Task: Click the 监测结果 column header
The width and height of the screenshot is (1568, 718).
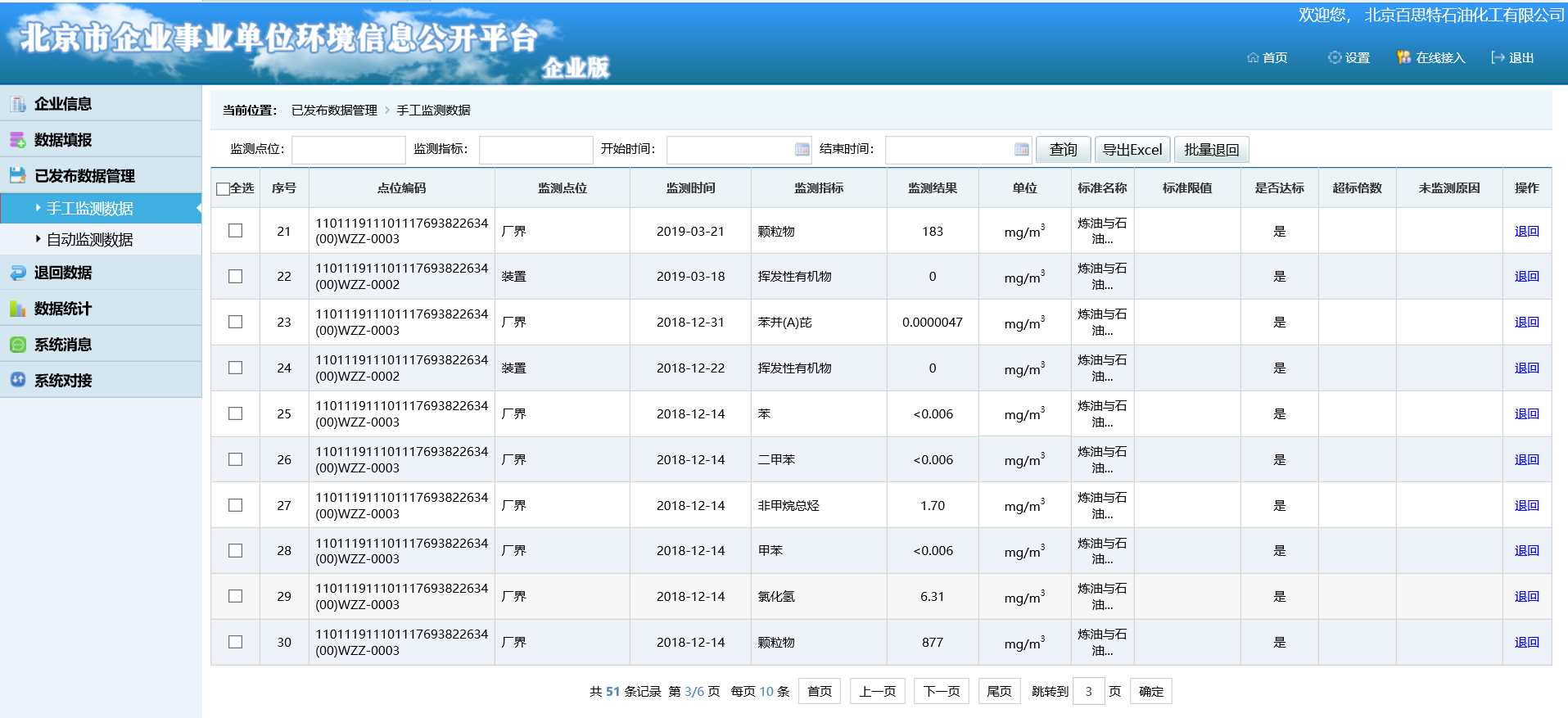Action: [x=933, y=188]
